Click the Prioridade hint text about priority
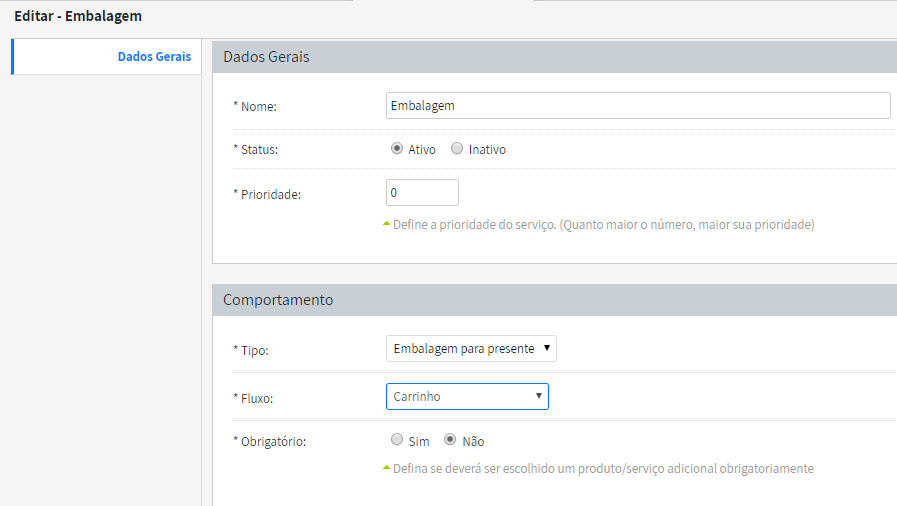The height and width of the screenshot is (506, 897). pos(604,225)
